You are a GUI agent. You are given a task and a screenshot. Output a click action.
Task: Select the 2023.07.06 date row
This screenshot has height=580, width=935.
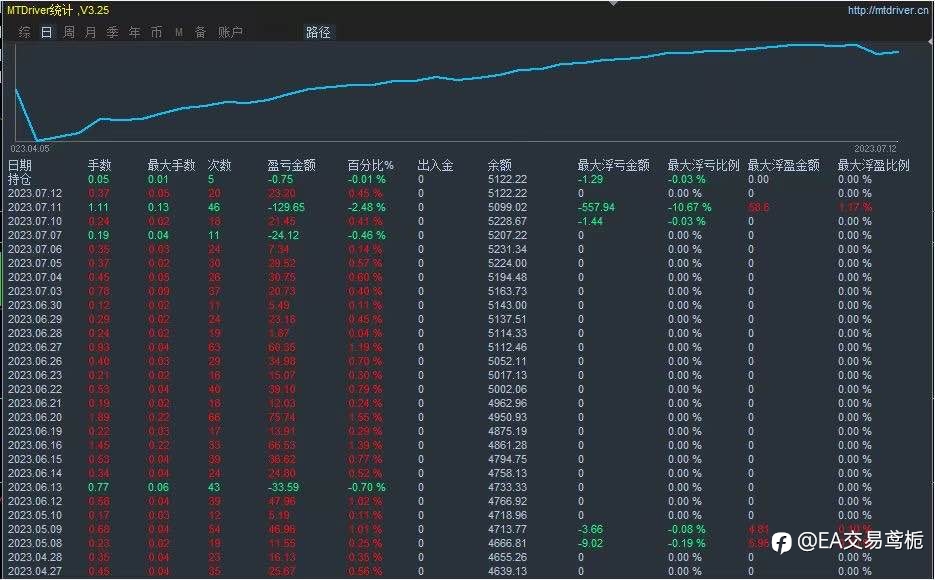tap(35, 249)
